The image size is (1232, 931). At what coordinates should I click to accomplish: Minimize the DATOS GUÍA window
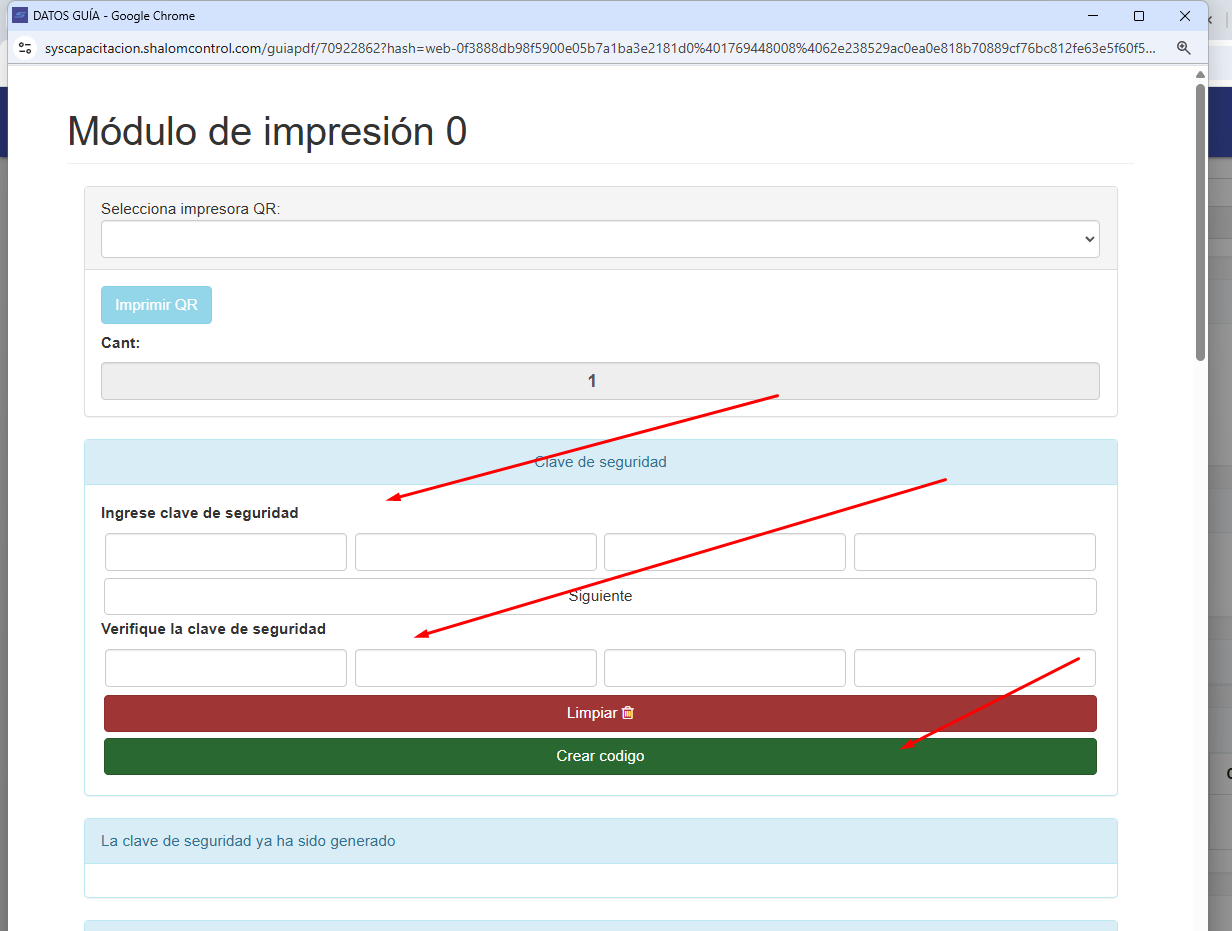tap(1092, 16)
